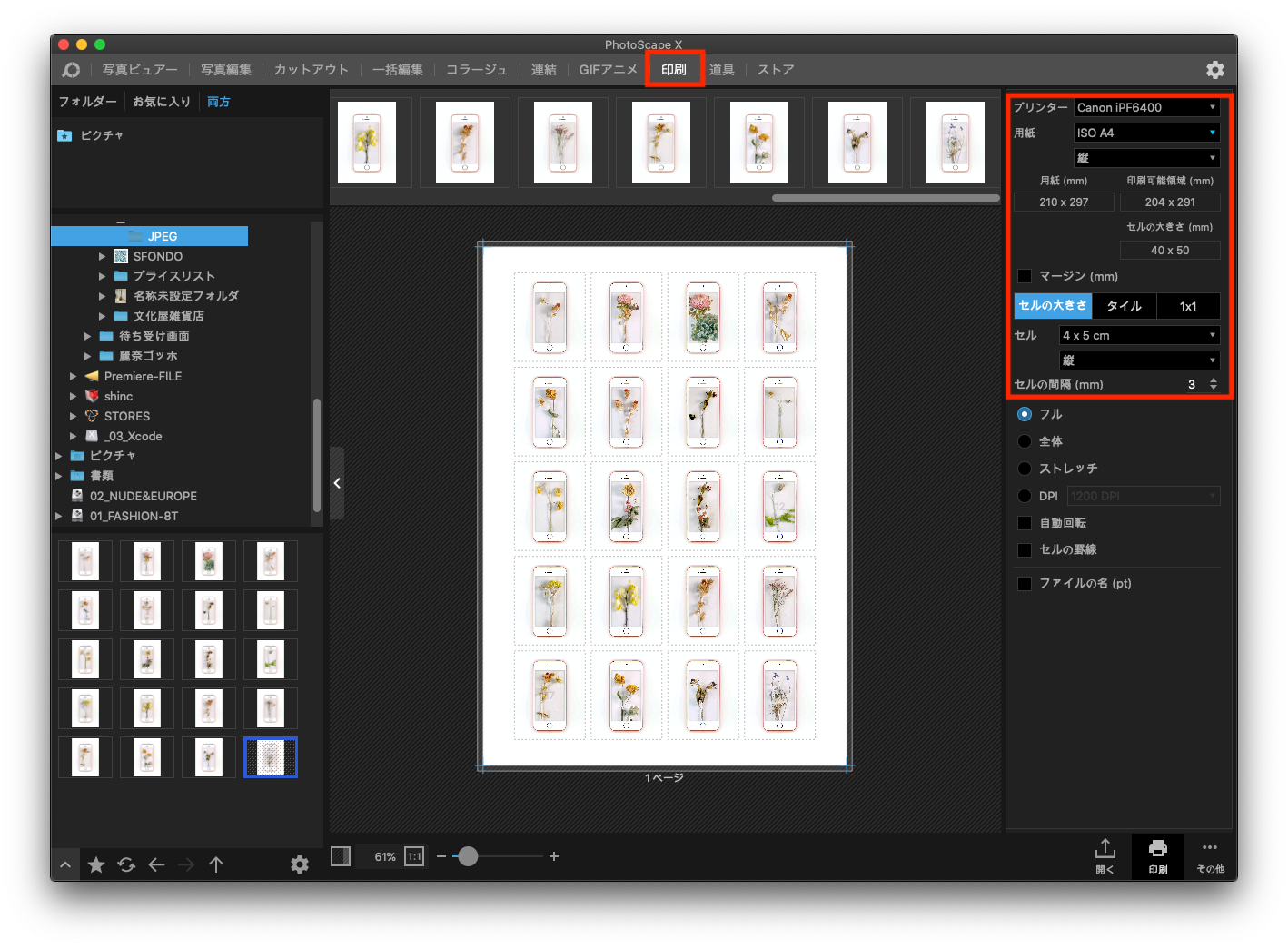The image size is (1288, 948).
Task: Click the zoom slider handle
Action: pos(468,856)
